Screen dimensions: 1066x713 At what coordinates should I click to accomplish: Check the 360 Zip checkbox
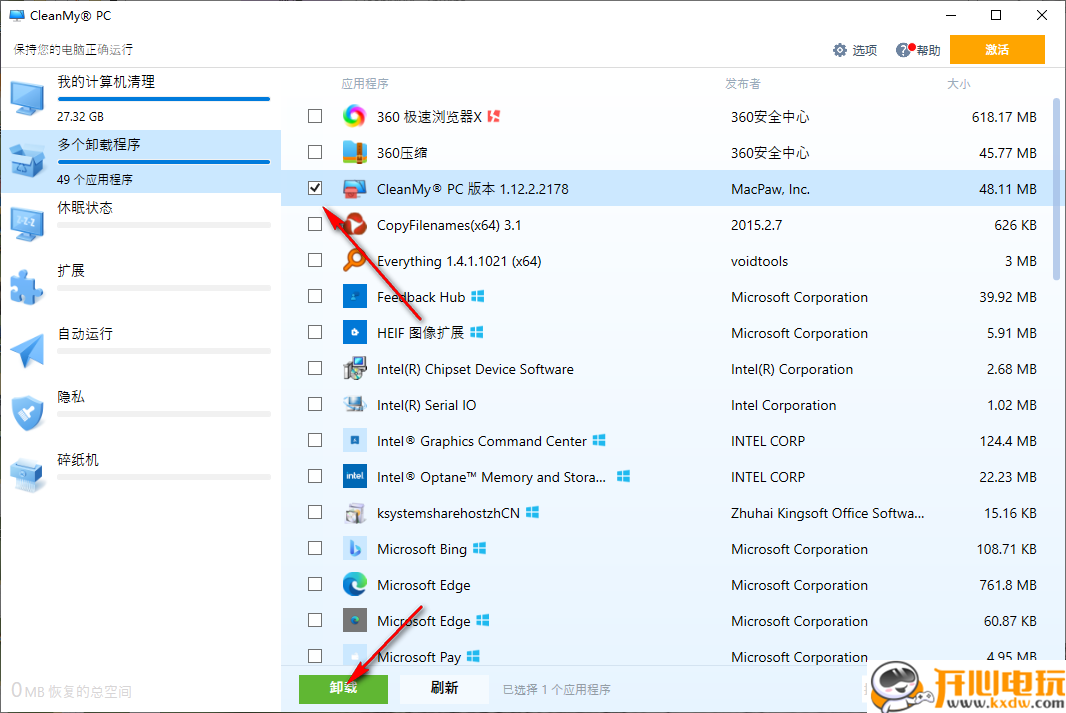(315, 152)
